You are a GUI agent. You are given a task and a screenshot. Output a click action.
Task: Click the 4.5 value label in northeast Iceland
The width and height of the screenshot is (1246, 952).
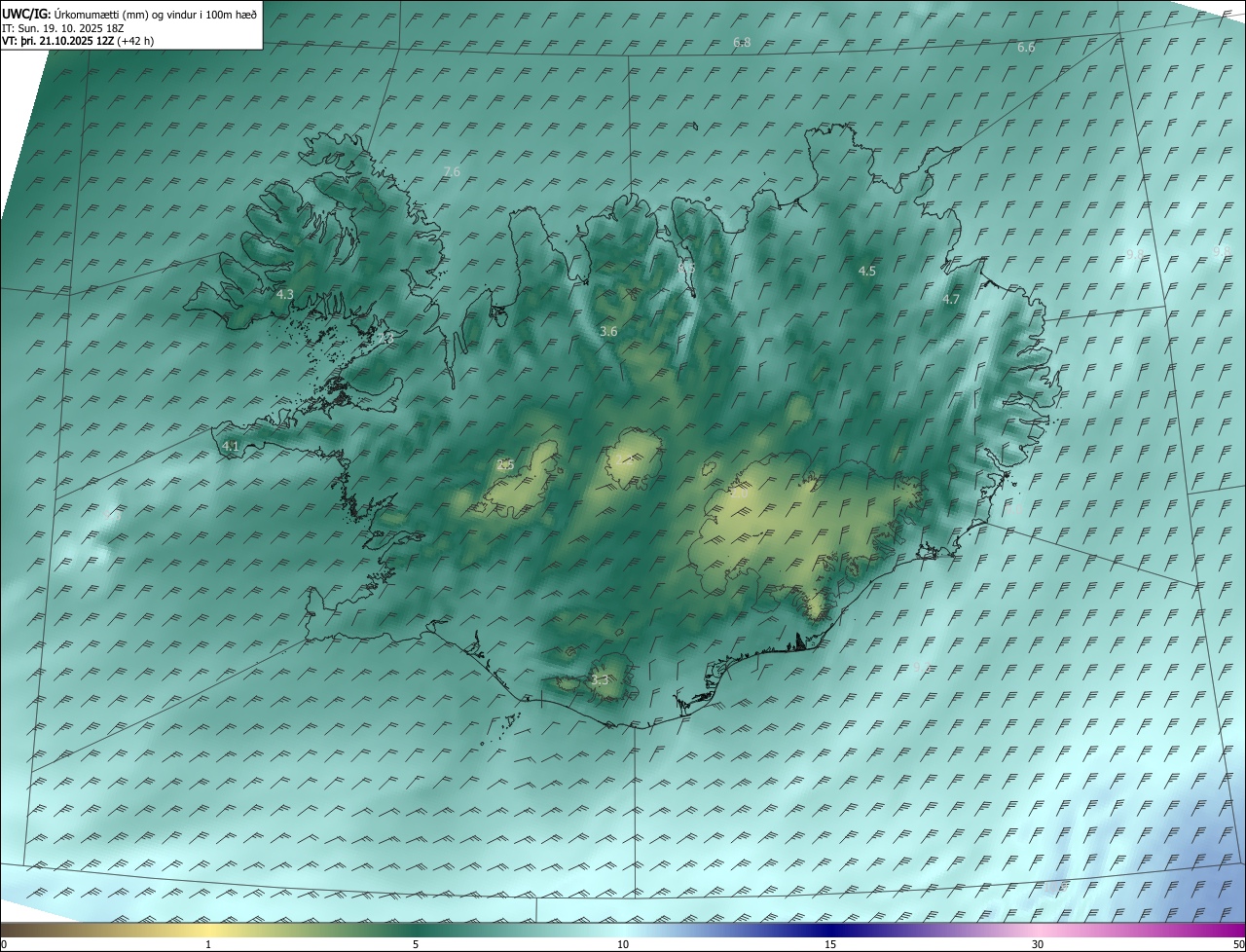pyautogui.click(x=867, y=272)
